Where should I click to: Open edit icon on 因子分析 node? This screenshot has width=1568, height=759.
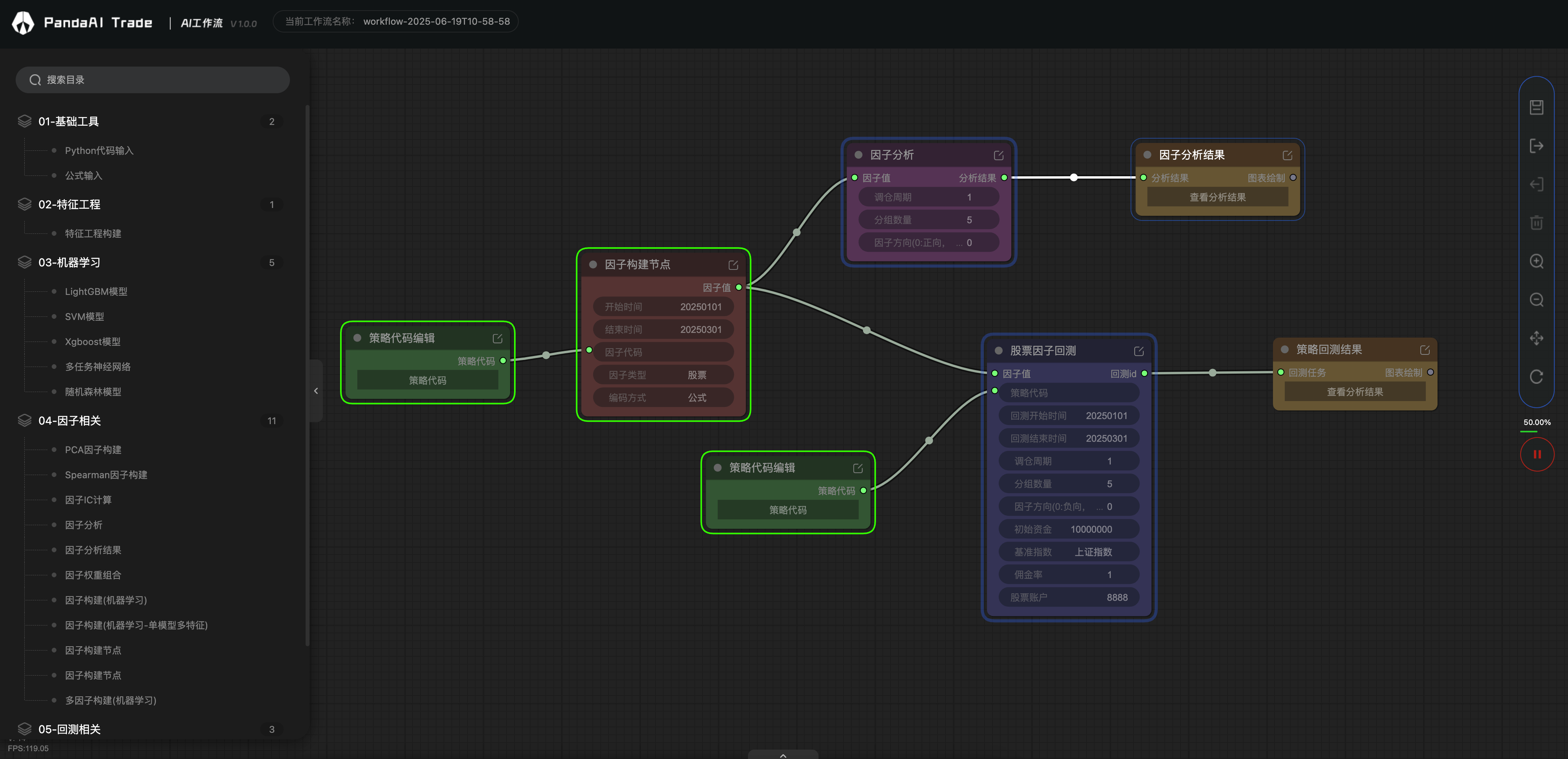click(998, 155)
